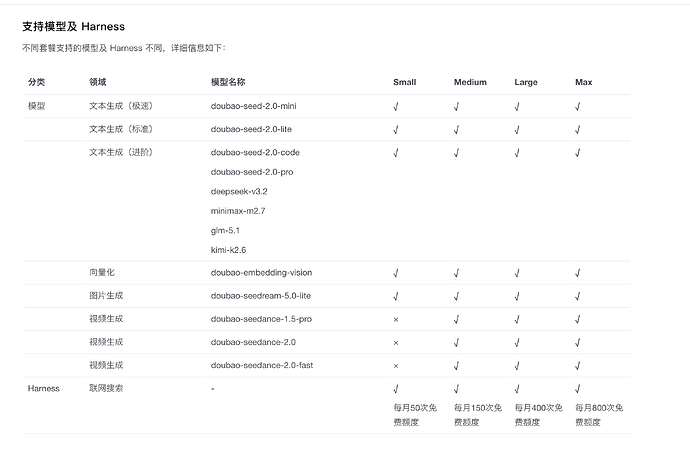
Task: Select doubao-seedance-2.0-fast model name
Action: point(262,365)
